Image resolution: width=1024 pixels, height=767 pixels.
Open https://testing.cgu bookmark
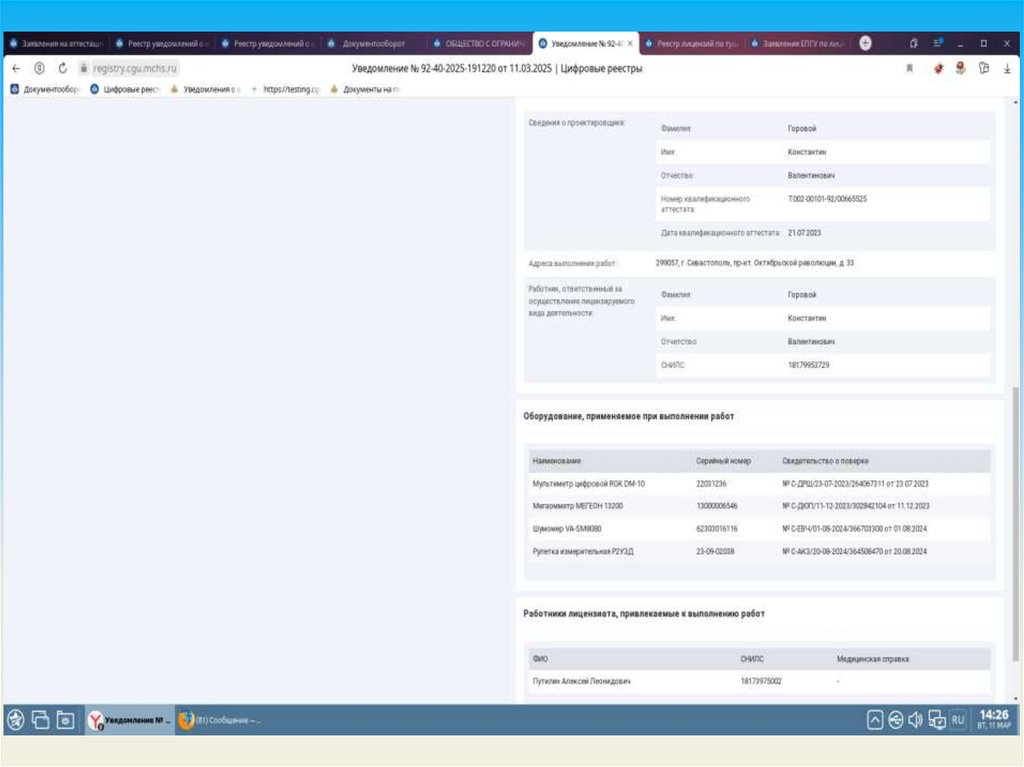[285, 89]
